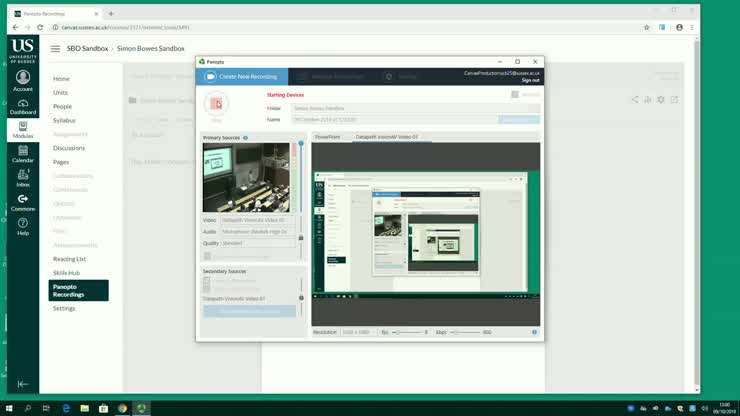The width and height of the screenshot is (740, 416).
Task: Open the Canvas Inbox icon
Action: (x=23, y=178)
